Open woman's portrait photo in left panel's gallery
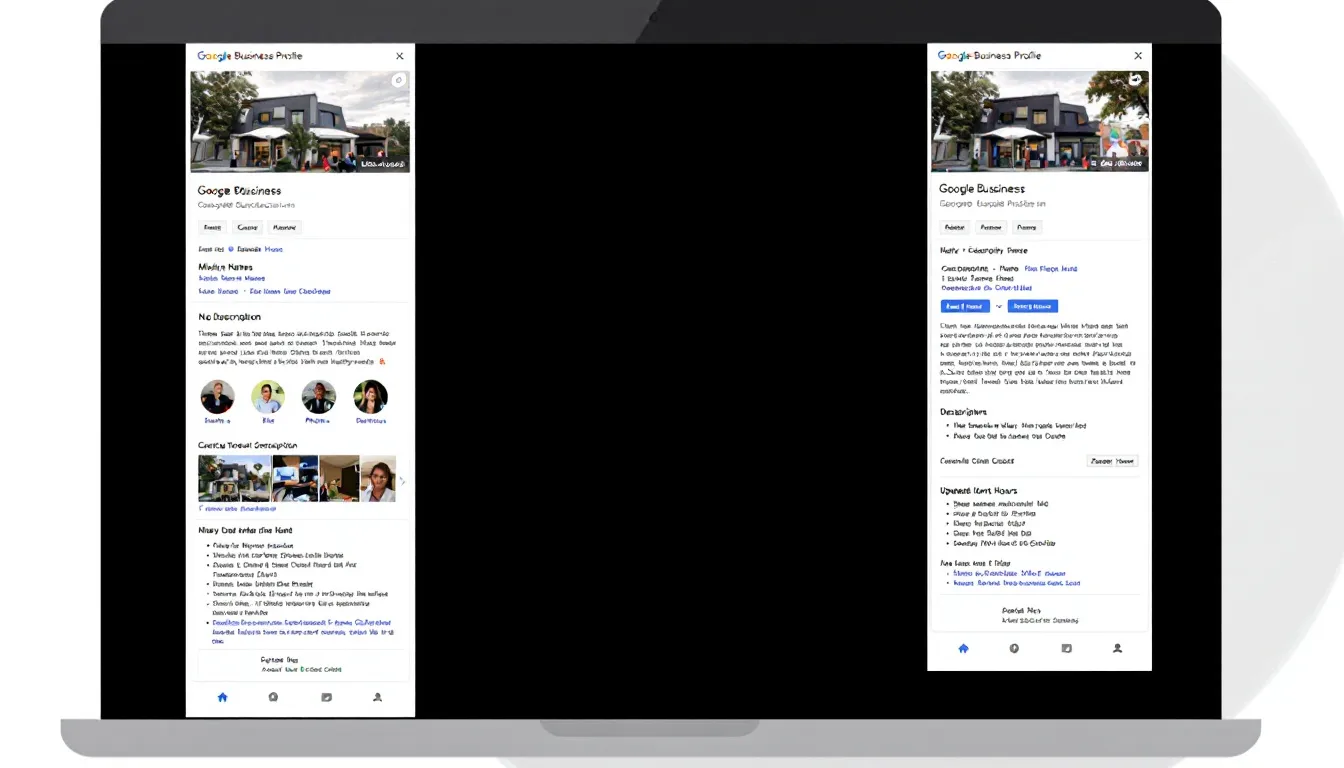This screenshot has height=768, width=1344. coord(378,478)
